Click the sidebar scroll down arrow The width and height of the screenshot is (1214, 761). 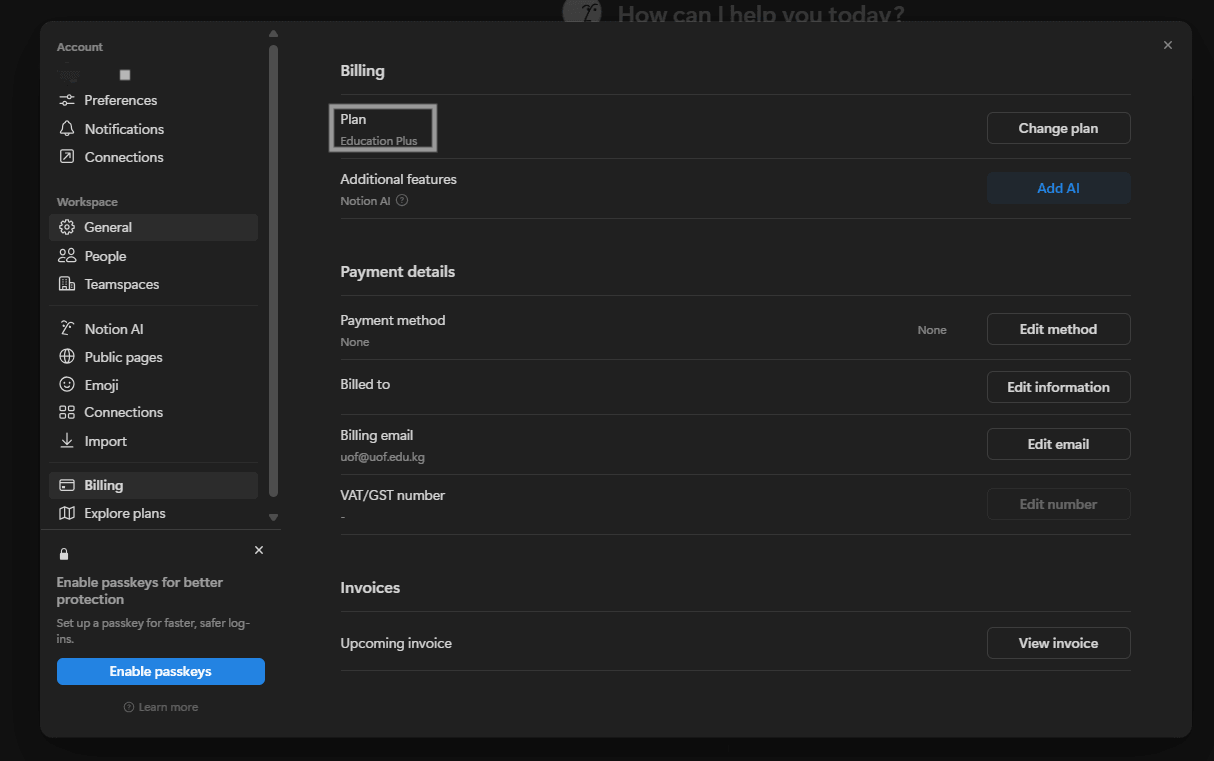[274, 517]
